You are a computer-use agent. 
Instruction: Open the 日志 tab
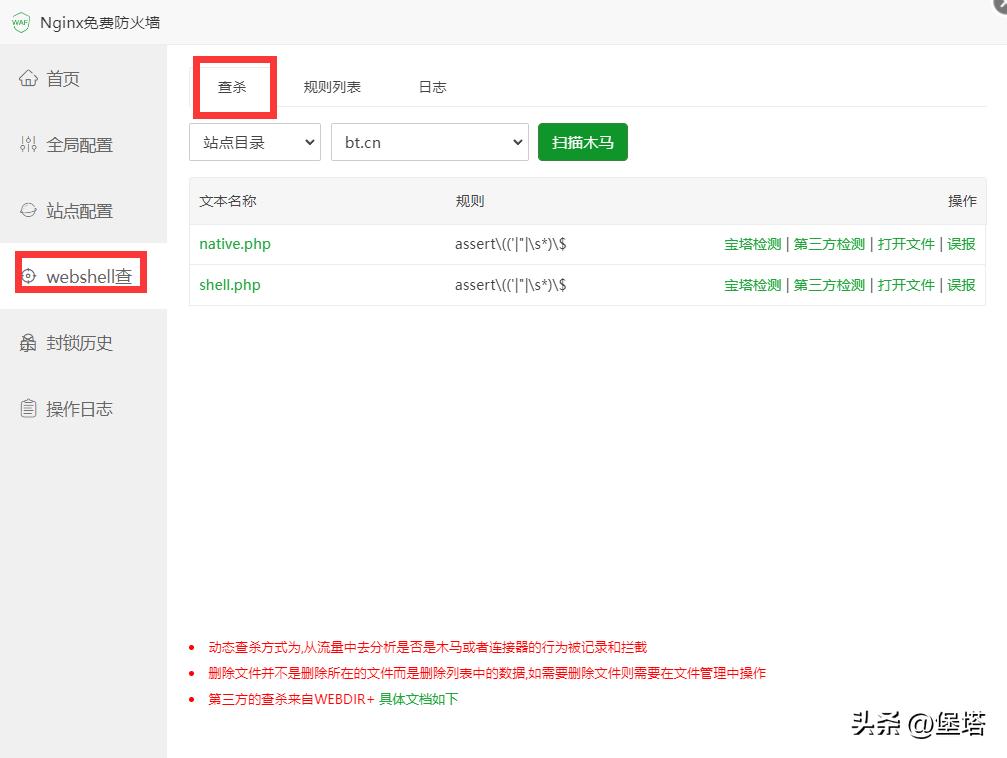pos(431,87)
